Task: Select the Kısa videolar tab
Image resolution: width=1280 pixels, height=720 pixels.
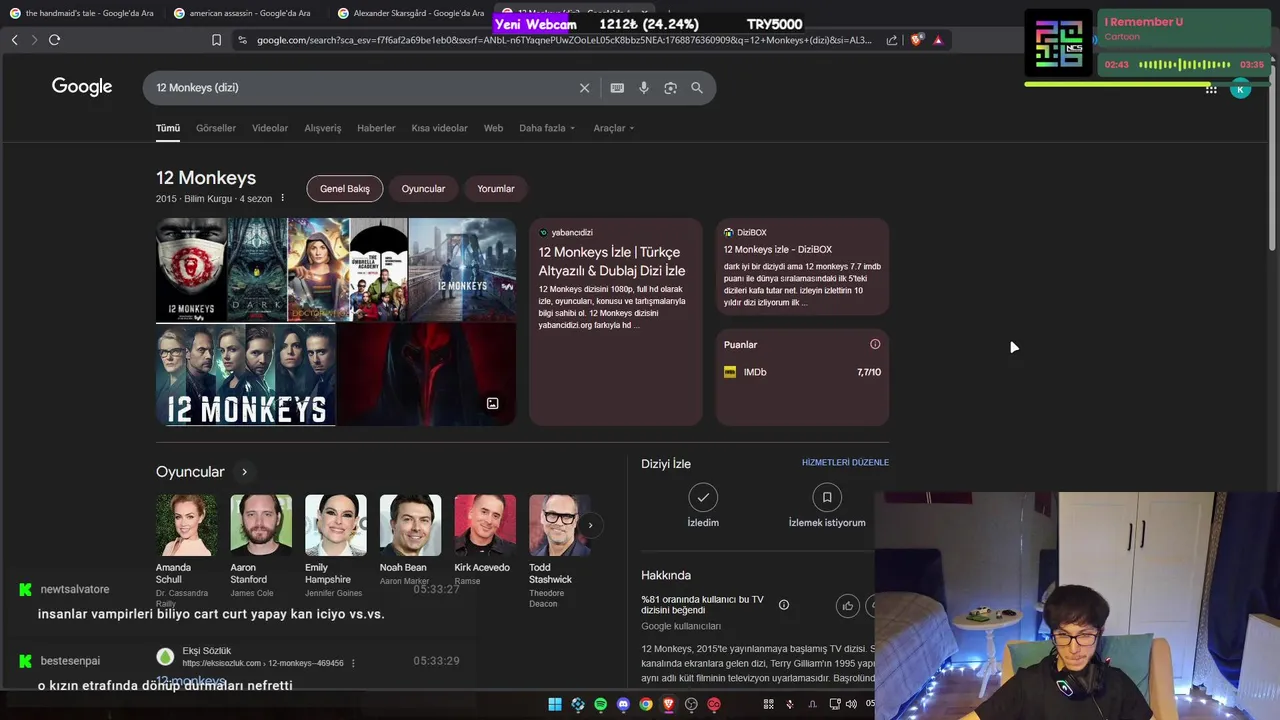Action: (439, 128)
